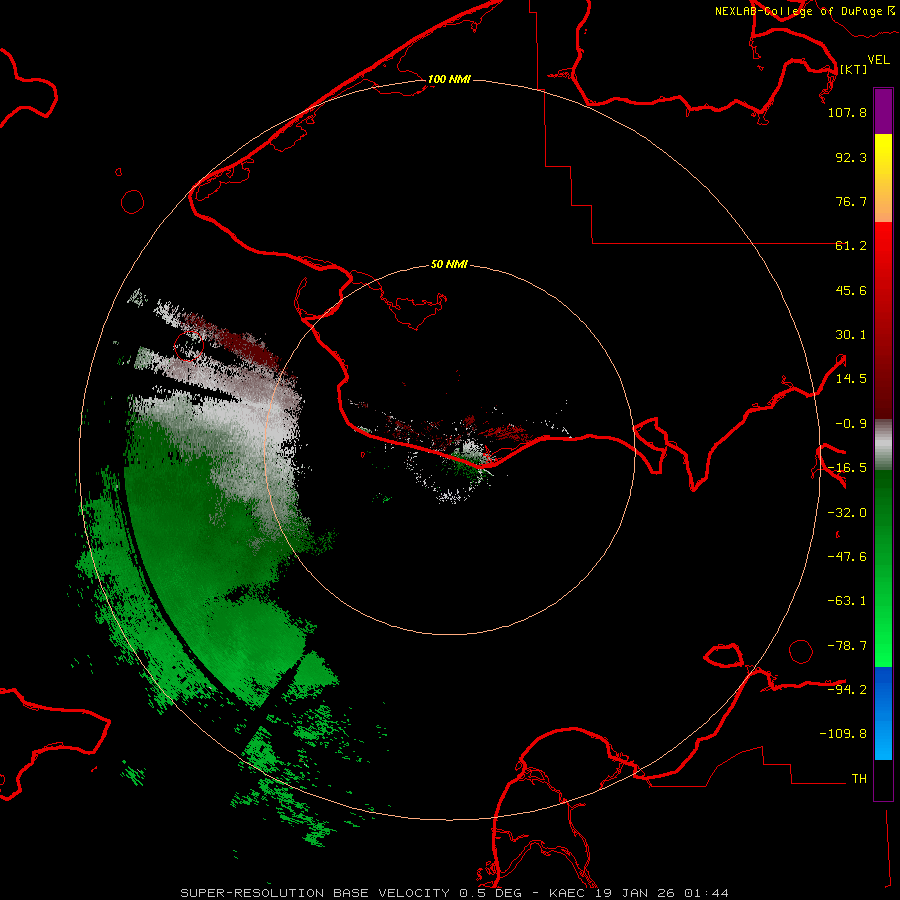
Task: Click the small red circle marker in radar echoes
Action: pyautogui.click(x=189, y=346)
